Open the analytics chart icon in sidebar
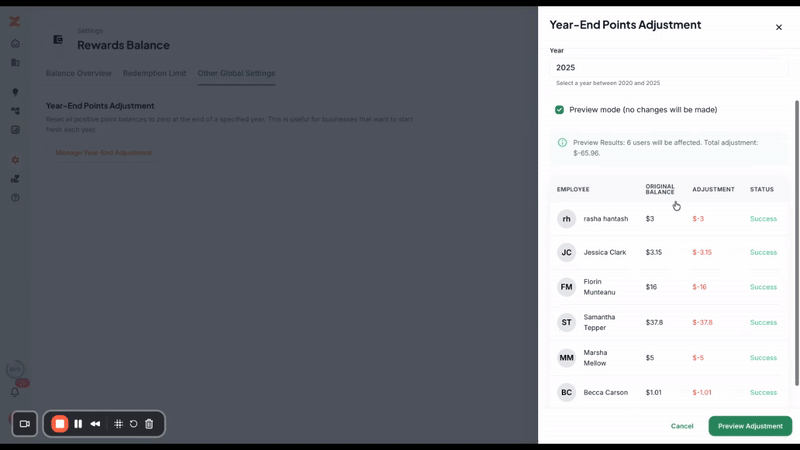The height and width of the screenshot is (450, 800). [x=15, y=130]
